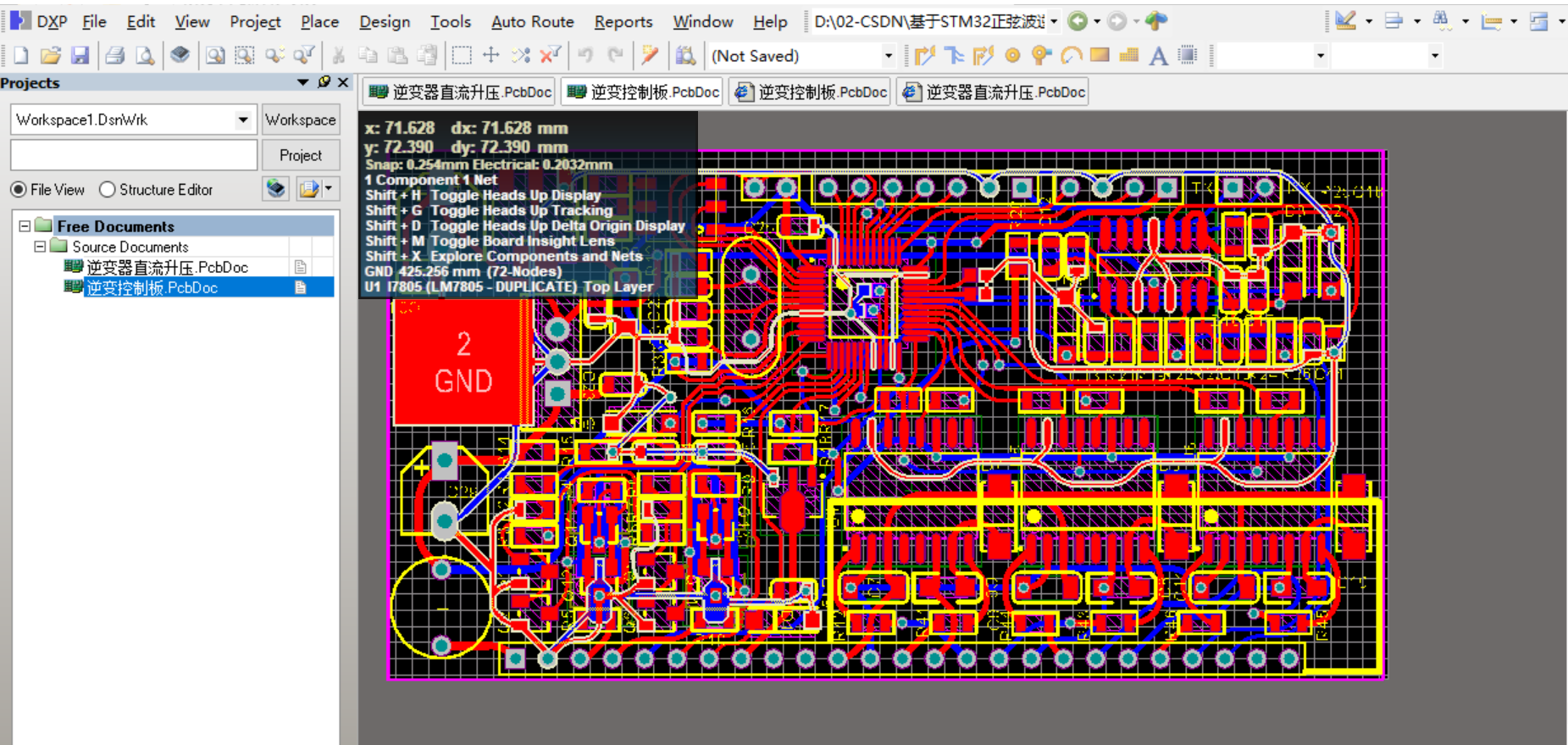Click the red GND pad 2 on board
The width and height of the screenshot is (1568, 745).
tap(463, 362)
